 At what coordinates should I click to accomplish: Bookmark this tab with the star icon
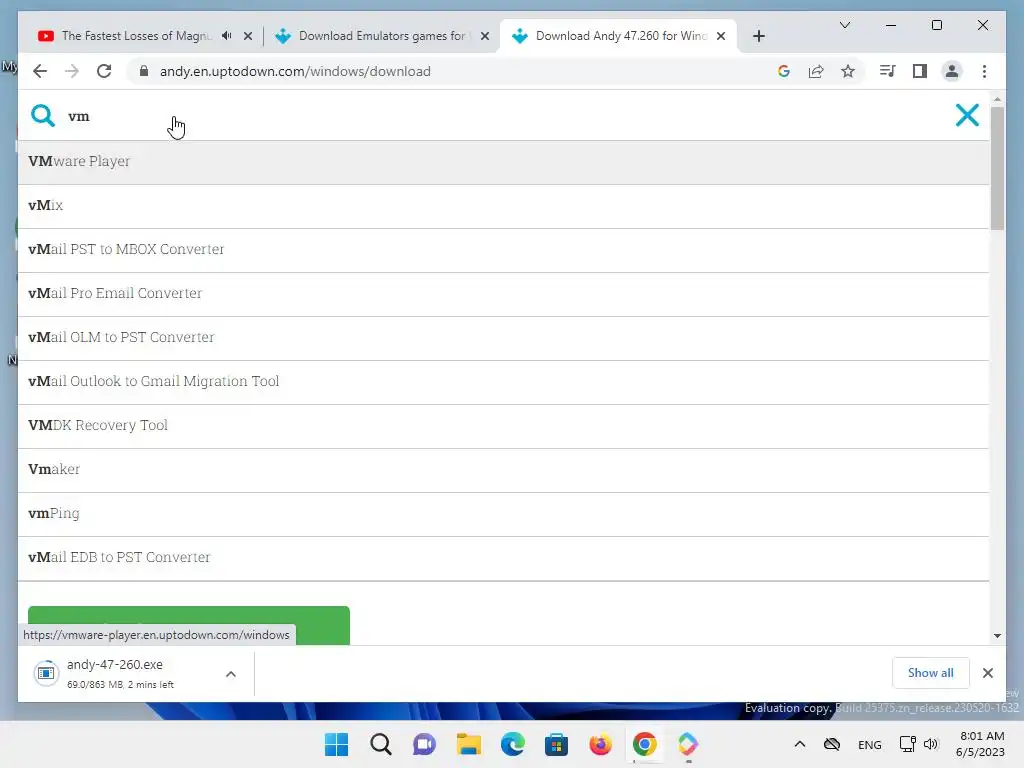click(848, 71)
